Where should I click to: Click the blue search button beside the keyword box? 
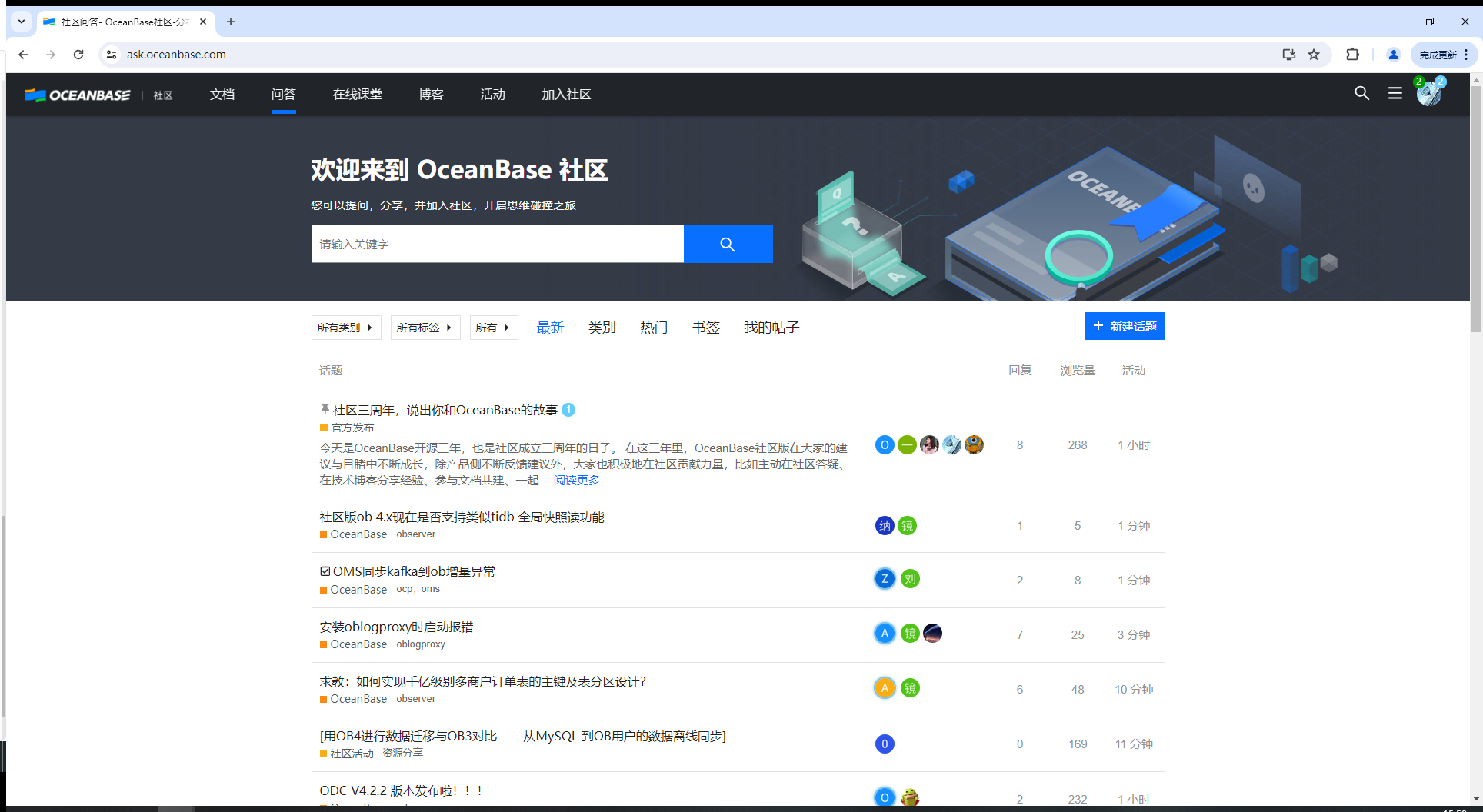click(x=728, y=244)
